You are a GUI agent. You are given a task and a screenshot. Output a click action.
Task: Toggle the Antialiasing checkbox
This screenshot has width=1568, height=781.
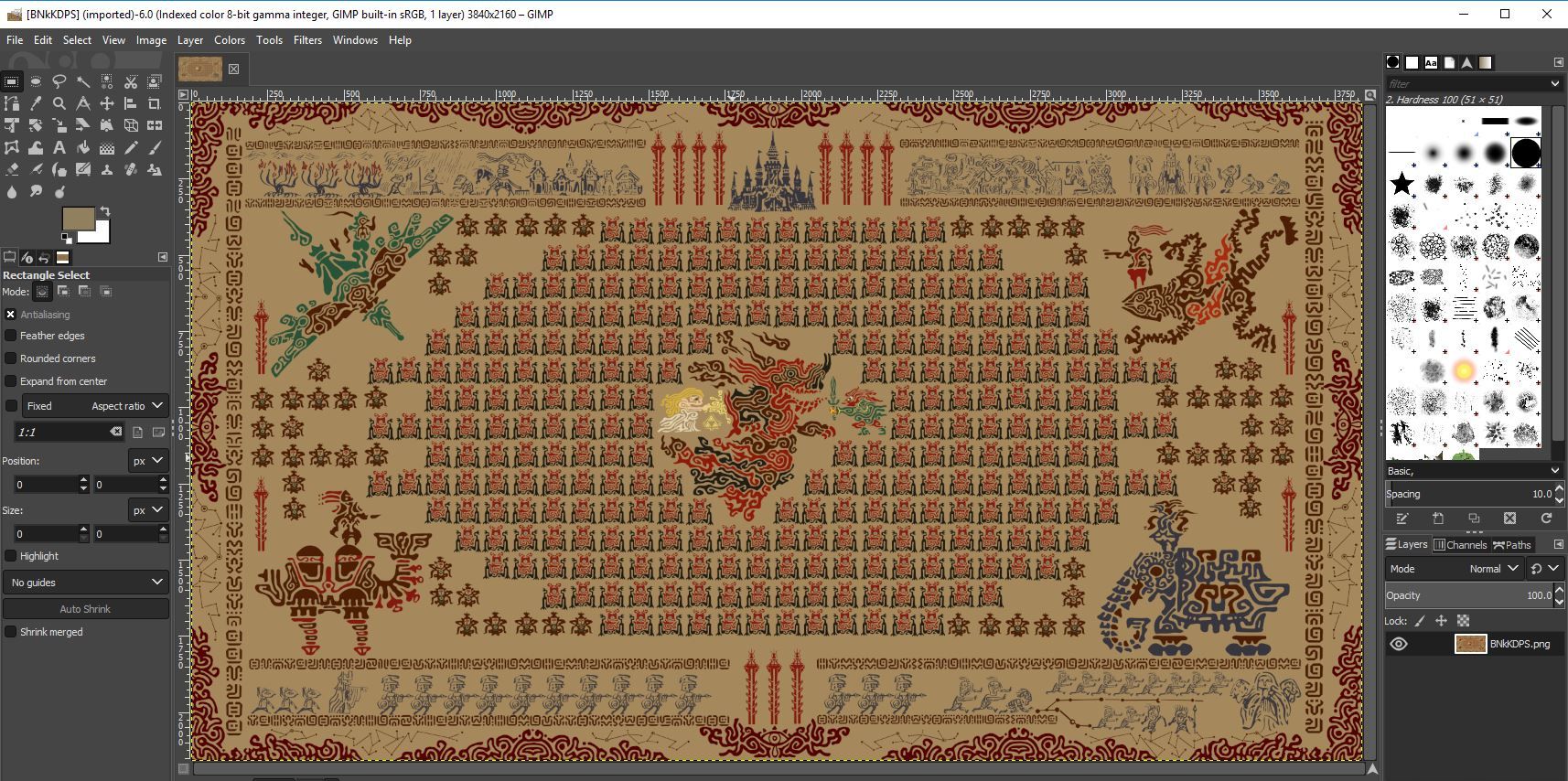pos(11,314)
